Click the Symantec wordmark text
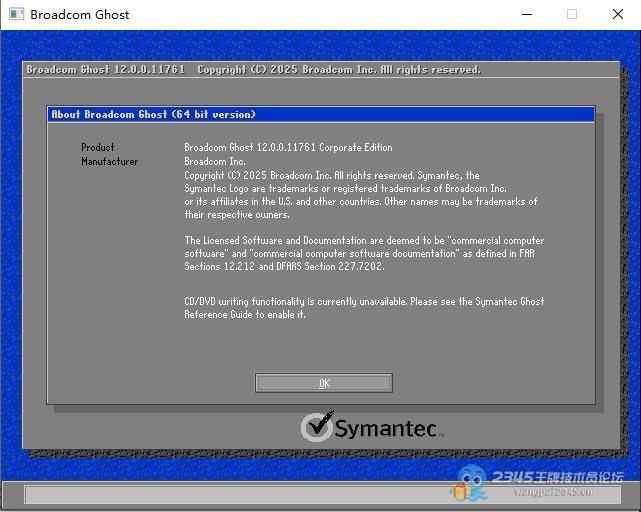The image size is (641, 512). 386,429
